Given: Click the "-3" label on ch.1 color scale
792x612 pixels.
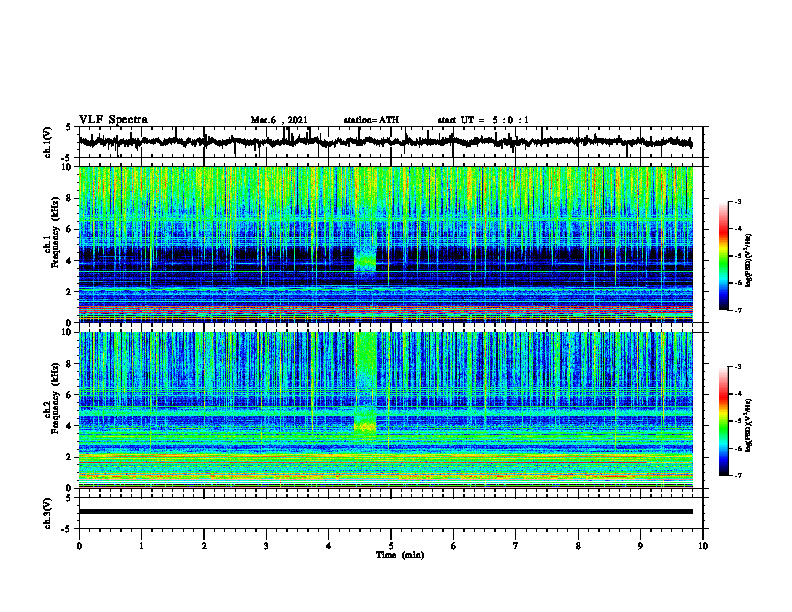Looking at the screenshot, I should click(737, 201).
